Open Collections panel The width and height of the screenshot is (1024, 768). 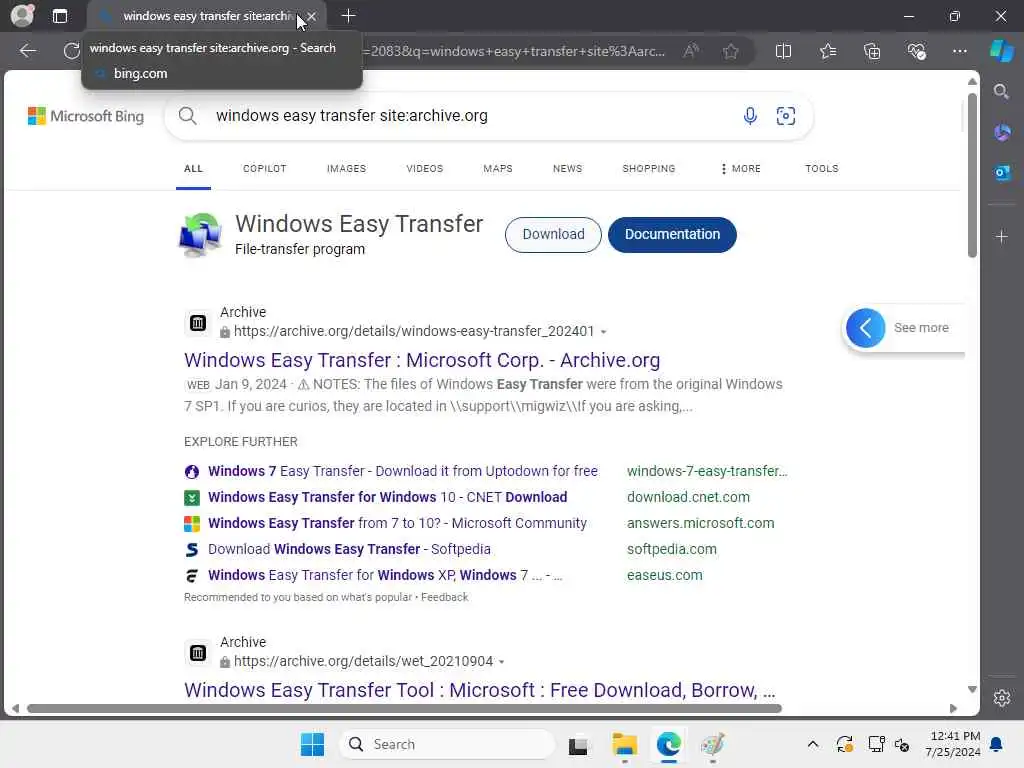click(x=872, y=51)
